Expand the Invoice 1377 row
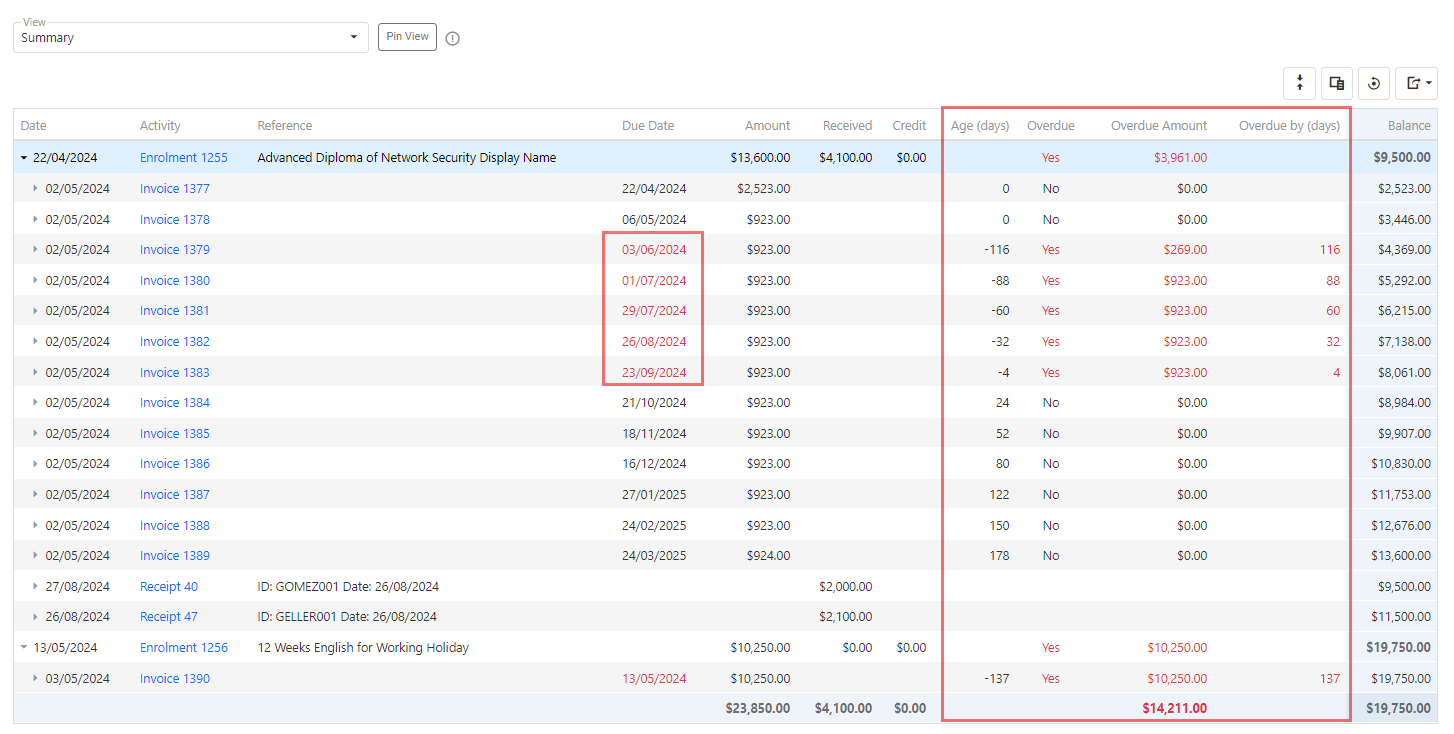The image size is (1454, 734). (35, 189)
